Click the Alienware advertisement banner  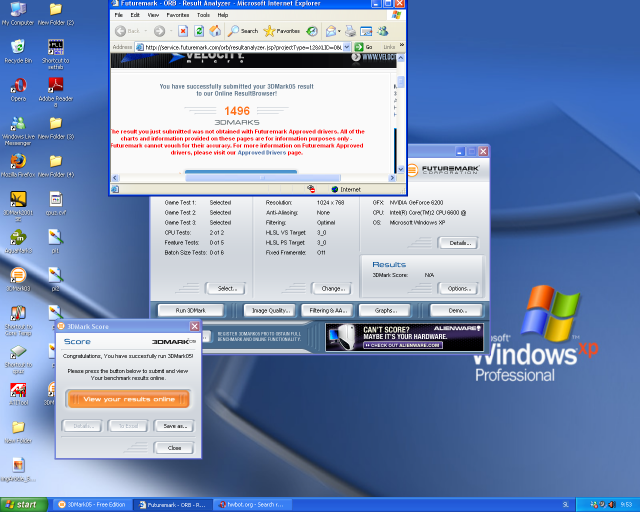point(404,337)
